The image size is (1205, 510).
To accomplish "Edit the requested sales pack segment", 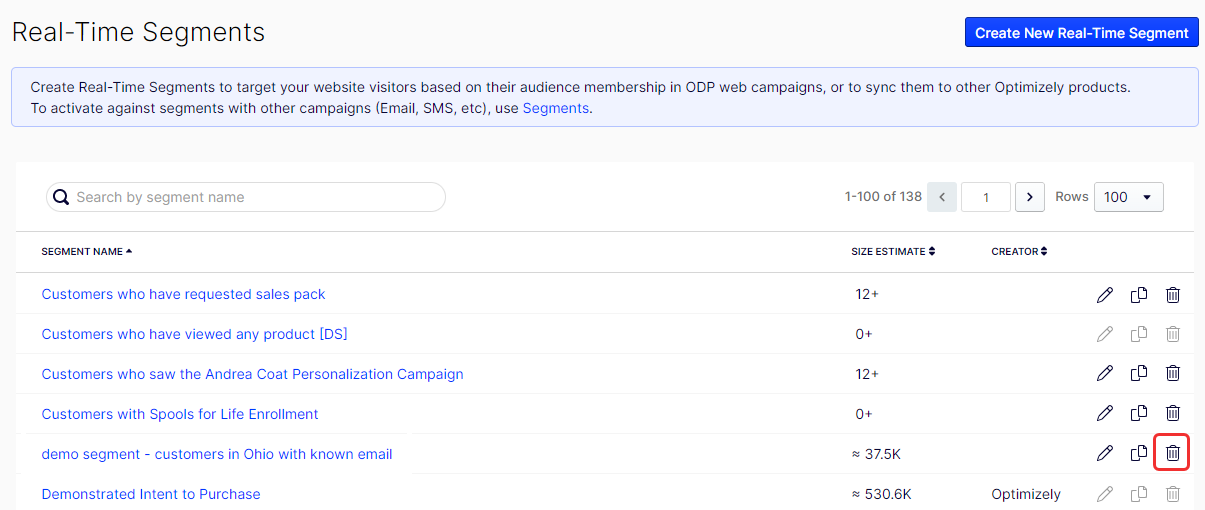I will click(x=1104, y=294).
